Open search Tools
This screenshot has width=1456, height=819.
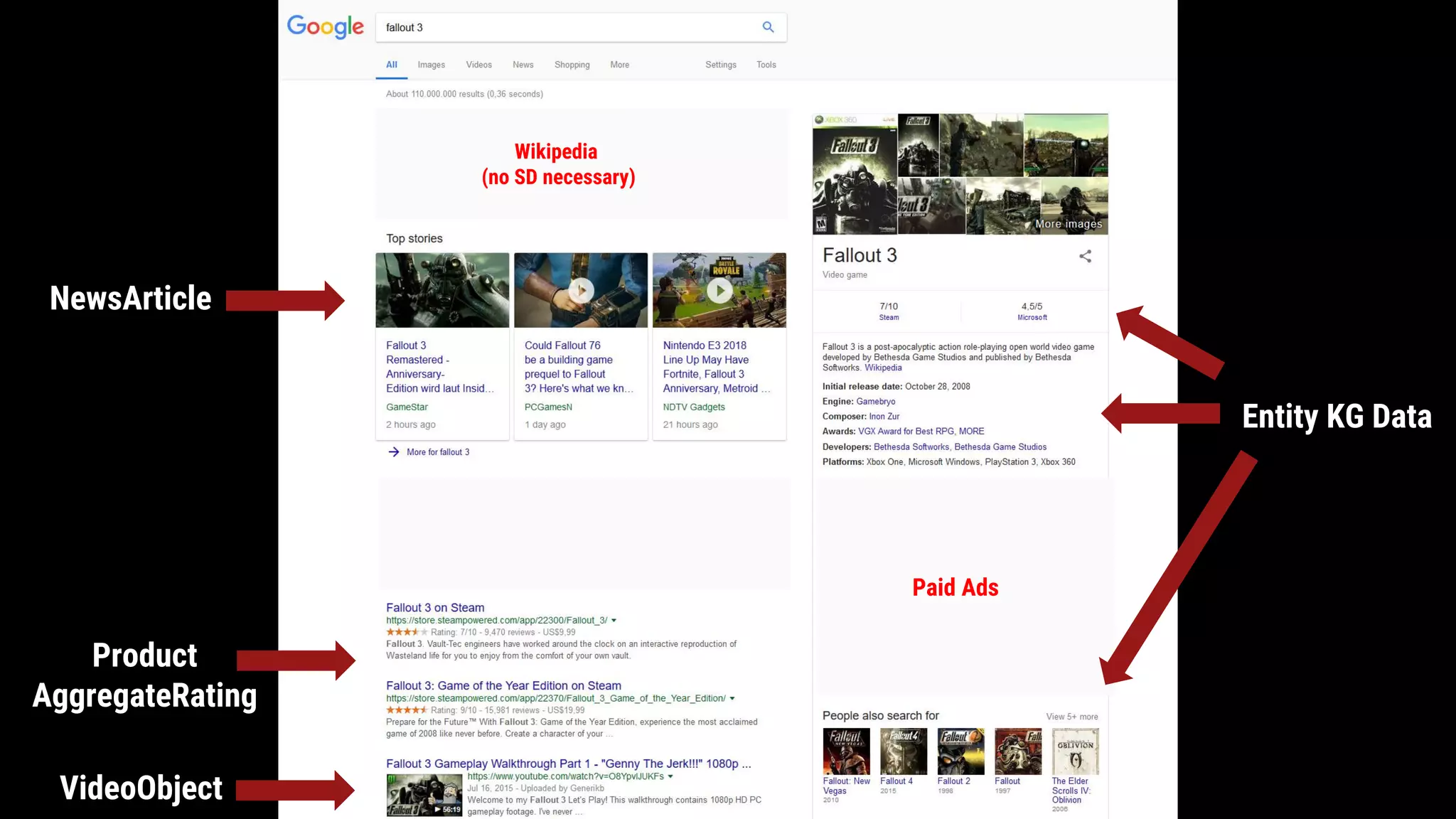point(766,65)
